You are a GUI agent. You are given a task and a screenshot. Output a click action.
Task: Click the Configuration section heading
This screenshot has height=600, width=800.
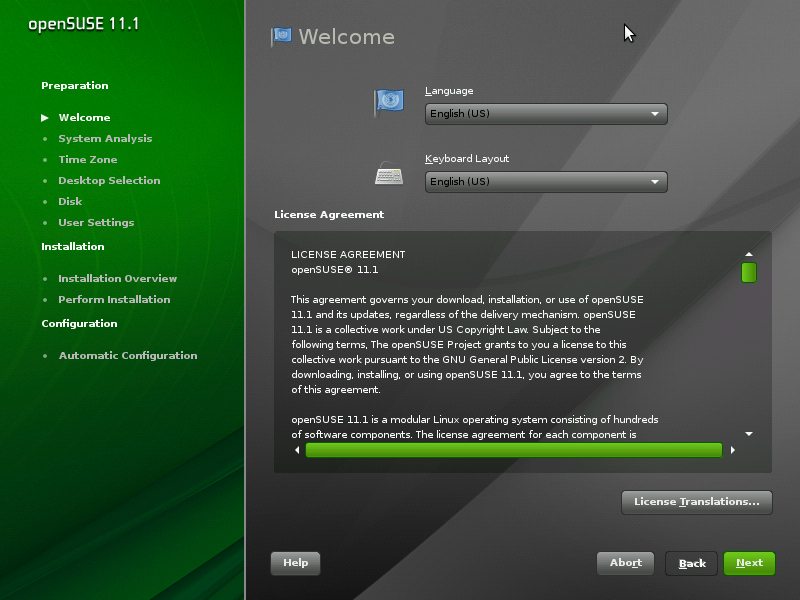[x=79, y=323]
